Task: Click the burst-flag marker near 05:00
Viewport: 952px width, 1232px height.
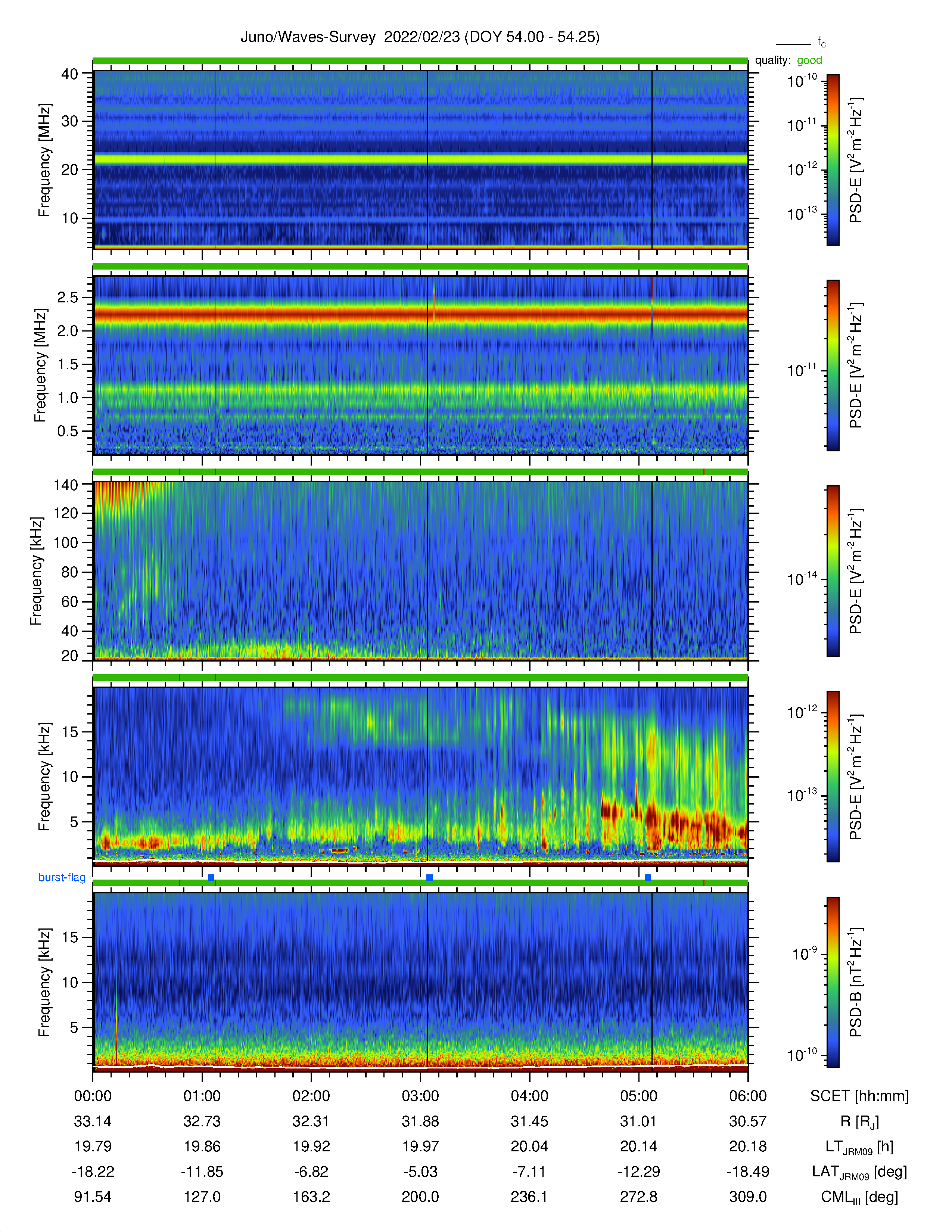Action: (x=647, y=877)
